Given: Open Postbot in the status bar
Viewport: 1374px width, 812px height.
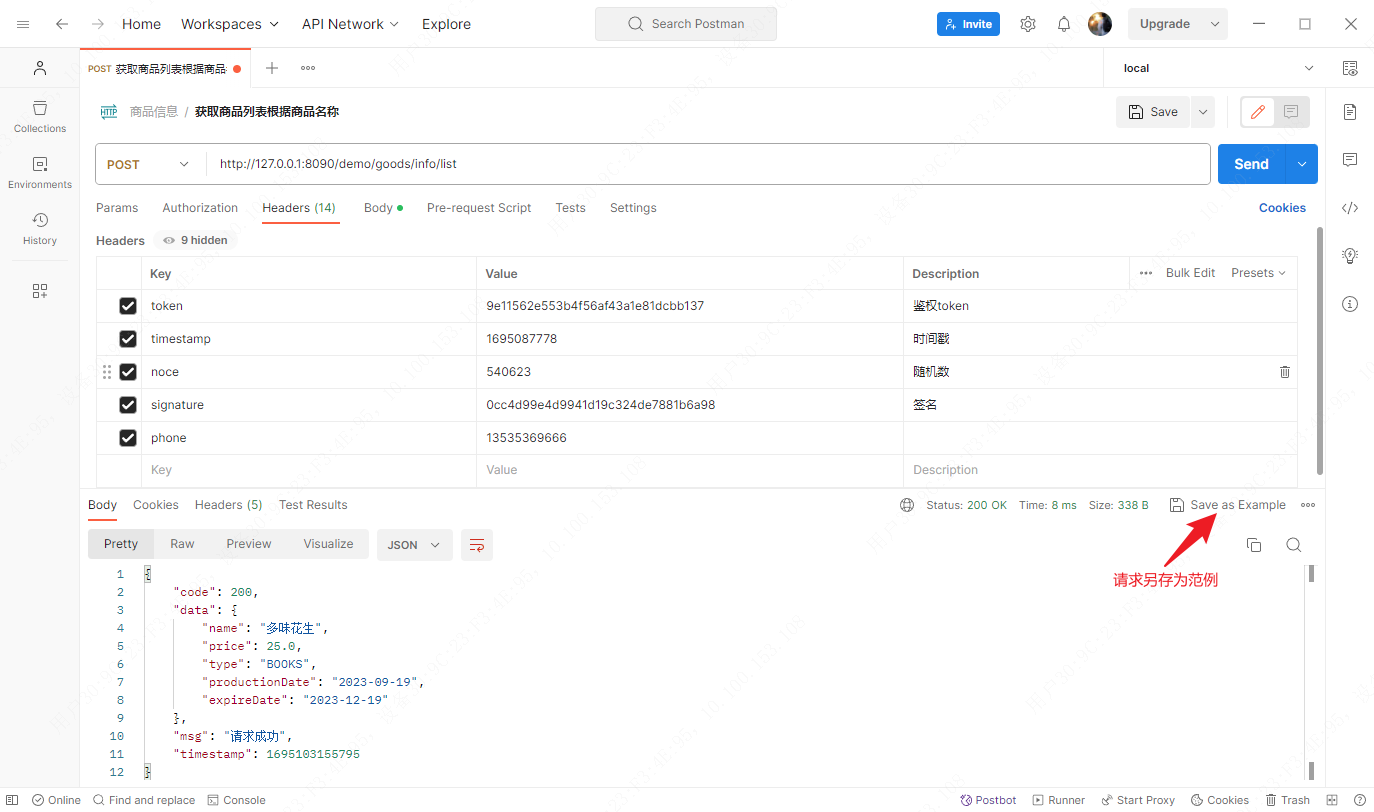Looking at the screenshot, I should tap(988, 800).
